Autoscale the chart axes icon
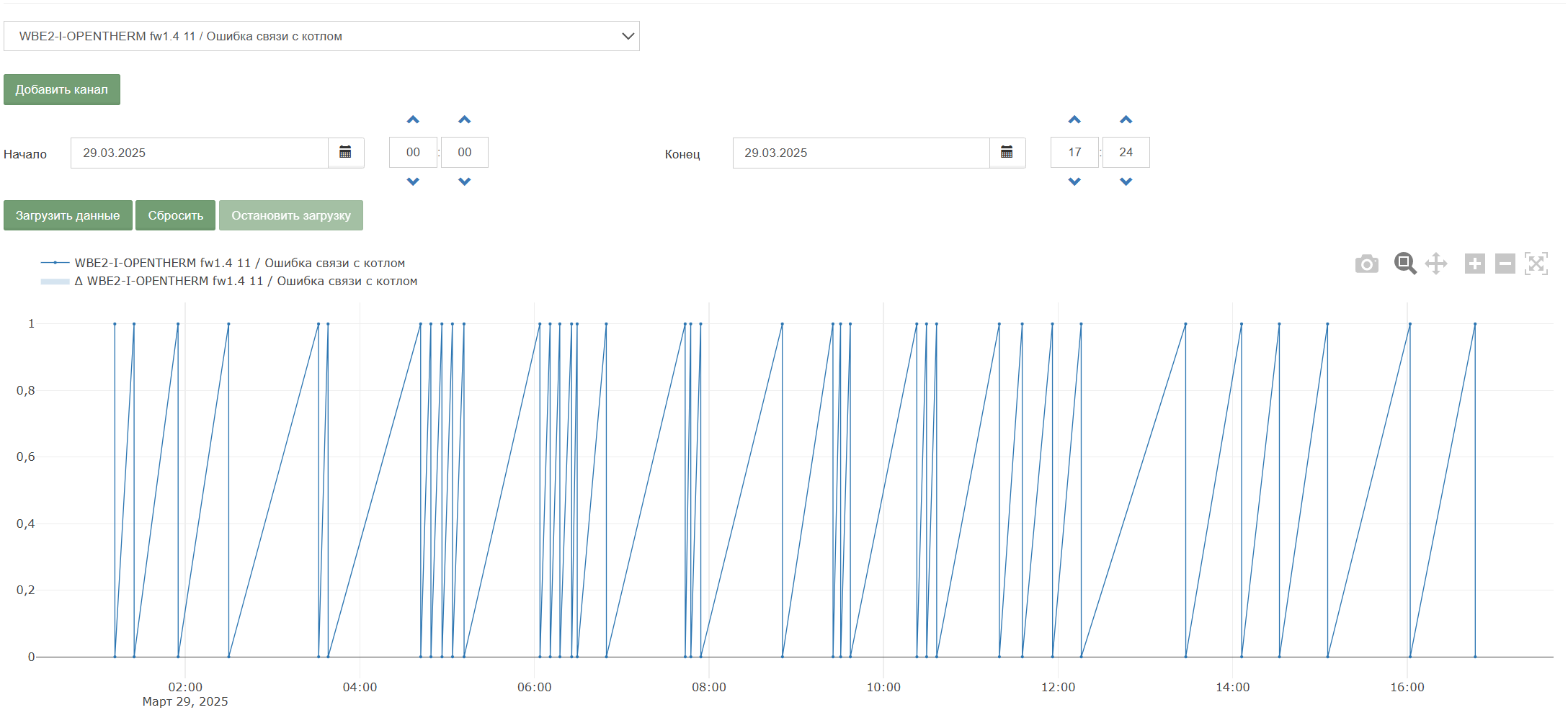The image size is (1568, 710). (1536, 264)
